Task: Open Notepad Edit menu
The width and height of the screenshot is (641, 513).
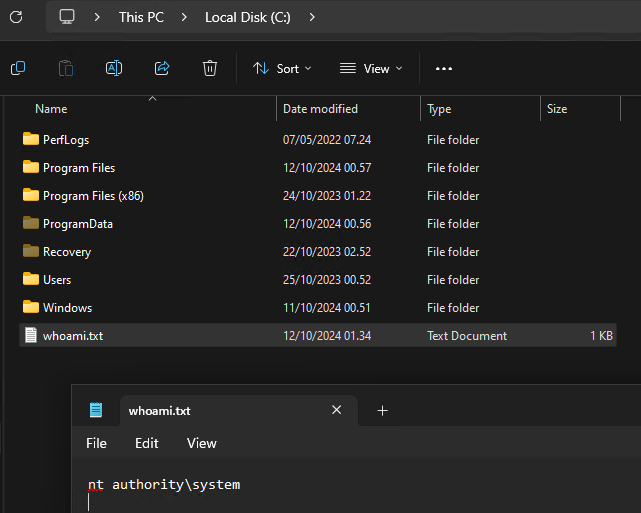Action: pos(146,443)
